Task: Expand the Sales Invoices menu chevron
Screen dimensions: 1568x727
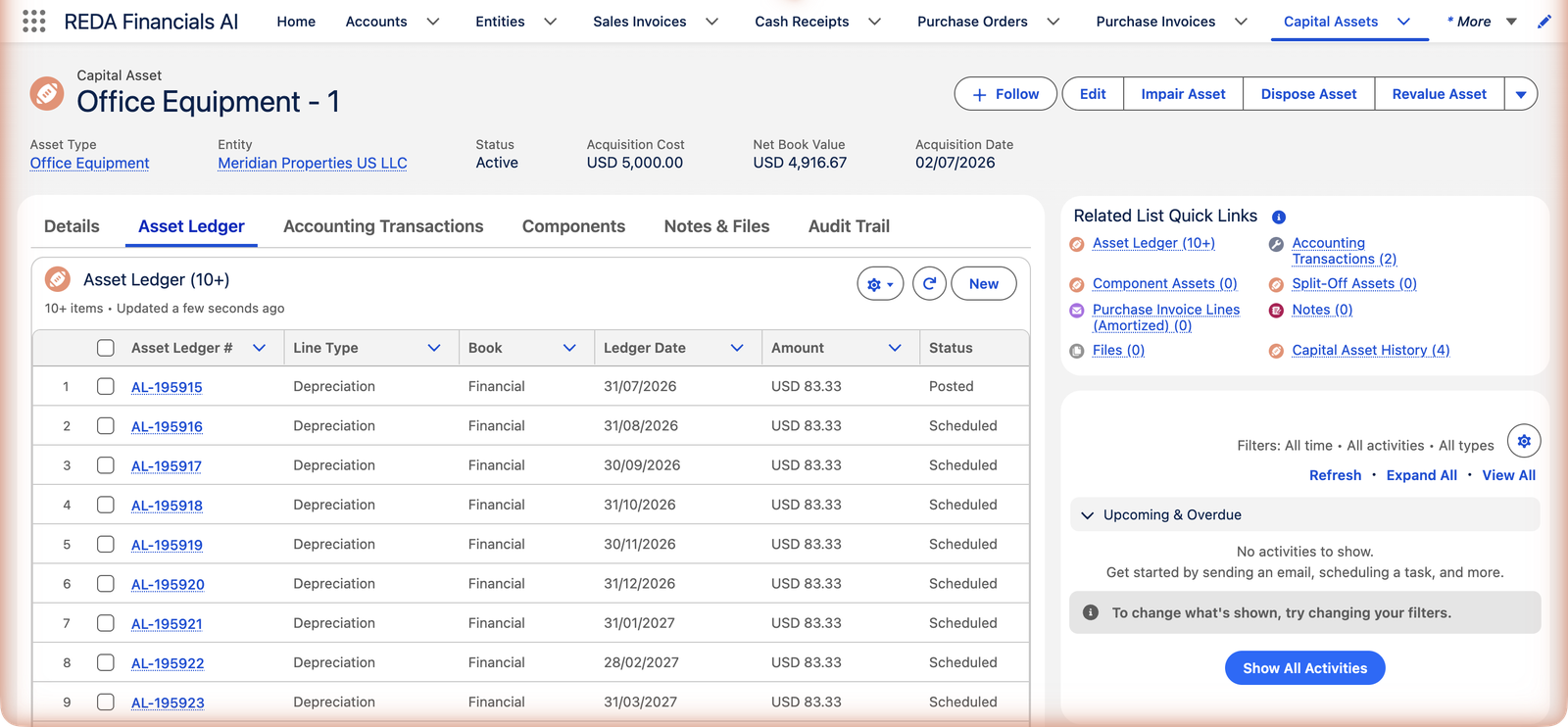Action: 712,22
